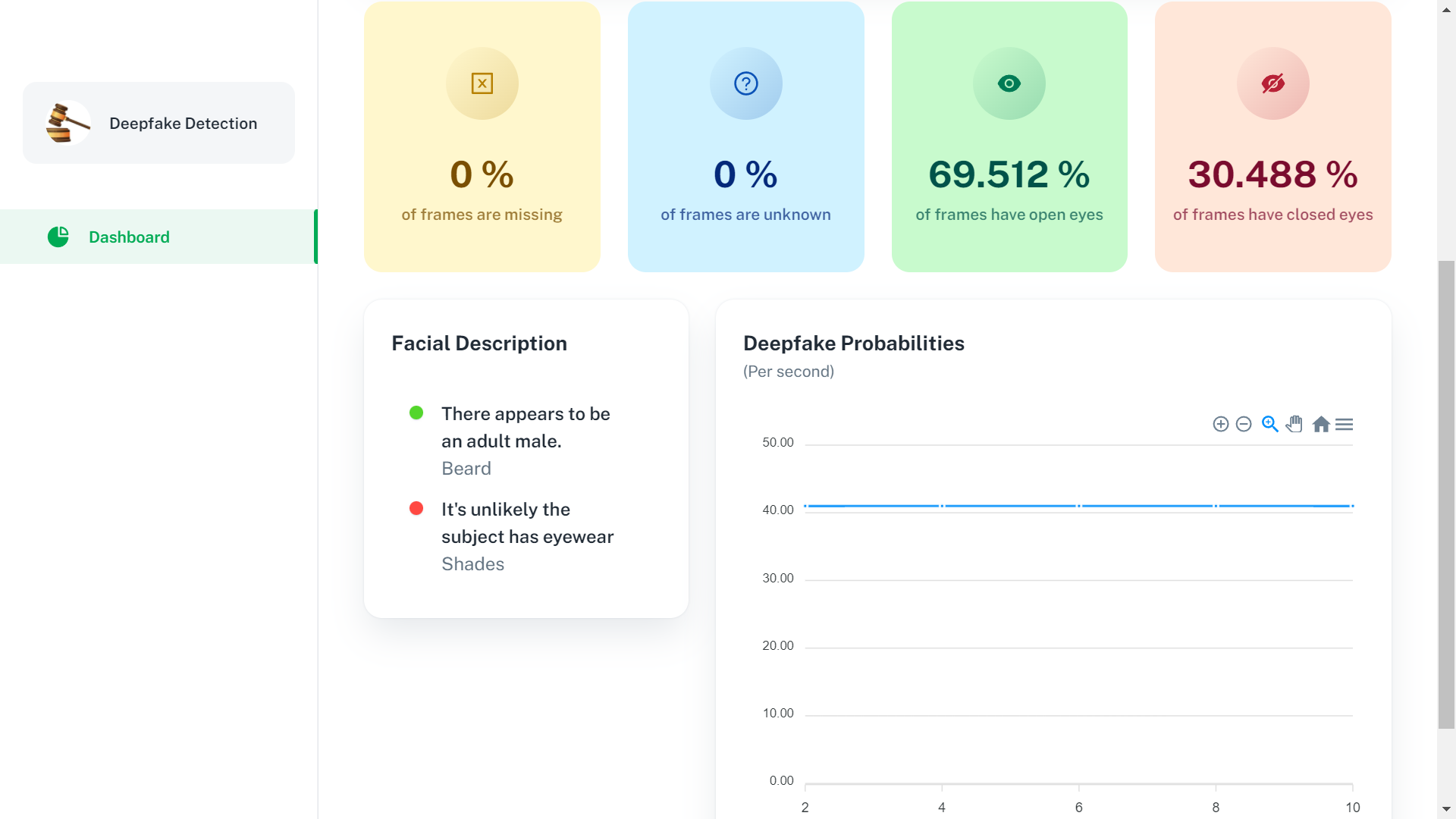Click the Shades attribute label

pos(472,563)
